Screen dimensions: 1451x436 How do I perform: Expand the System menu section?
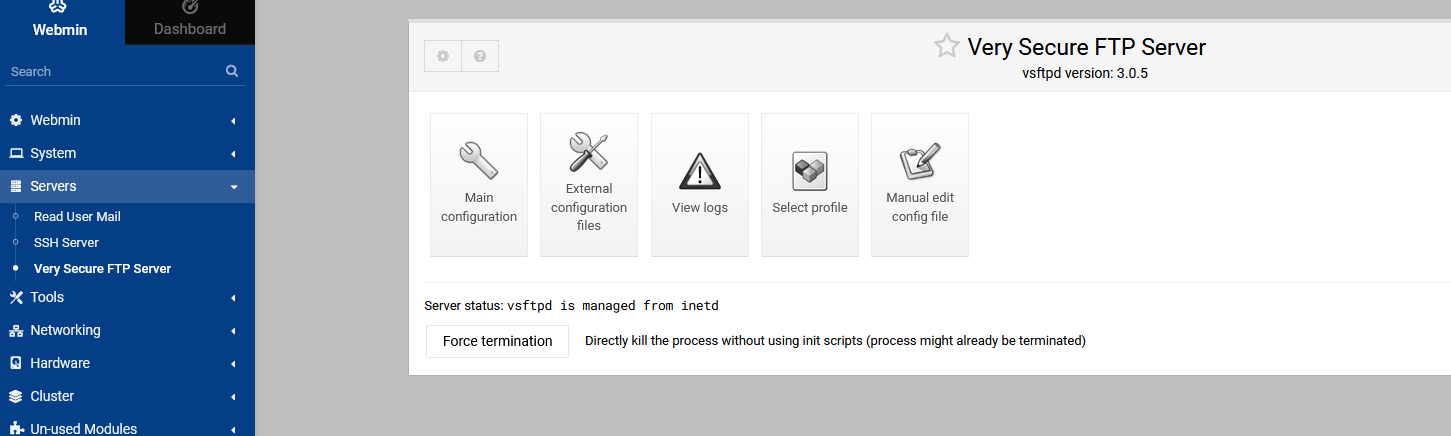(x=127, y=153)
